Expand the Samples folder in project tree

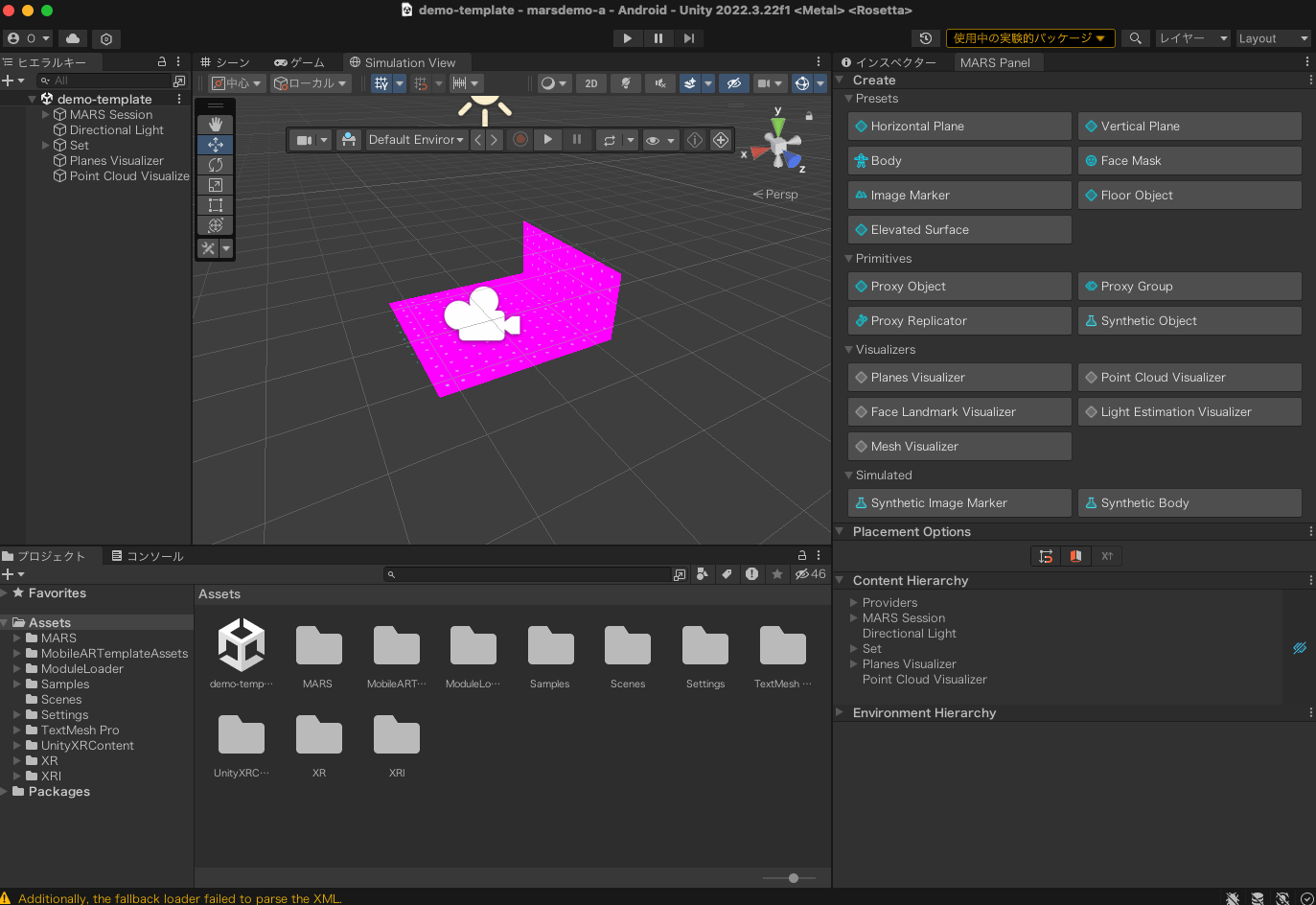17,685
